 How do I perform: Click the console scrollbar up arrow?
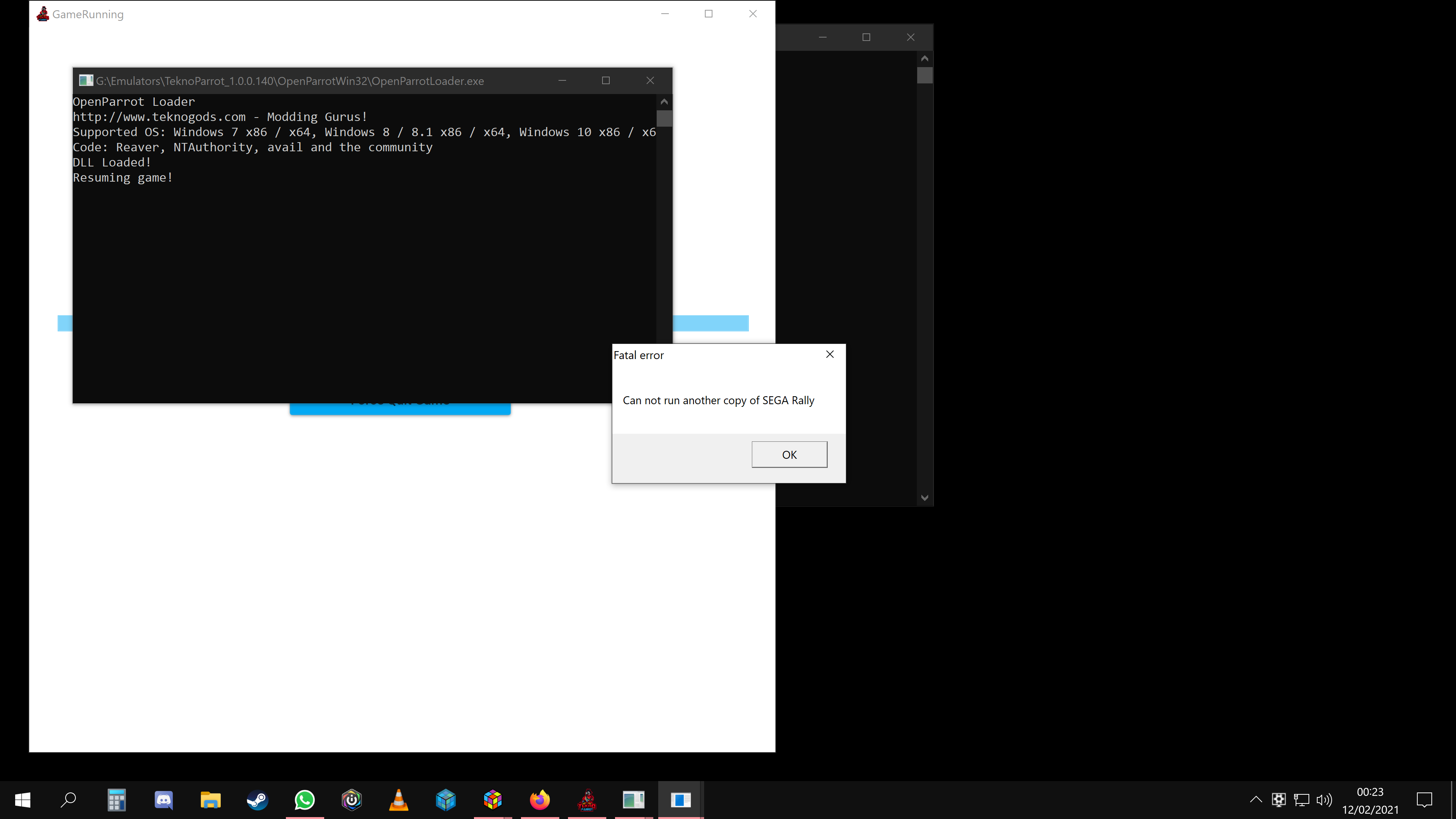pyautogui.click(x=664, y=102)
